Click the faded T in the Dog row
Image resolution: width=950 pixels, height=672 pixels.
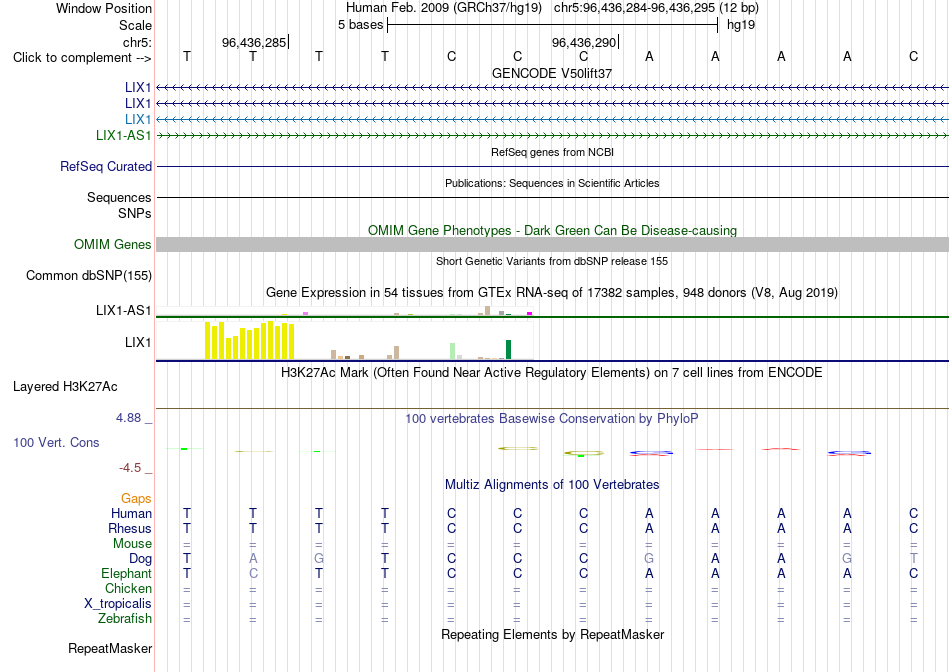coord(914,558)
